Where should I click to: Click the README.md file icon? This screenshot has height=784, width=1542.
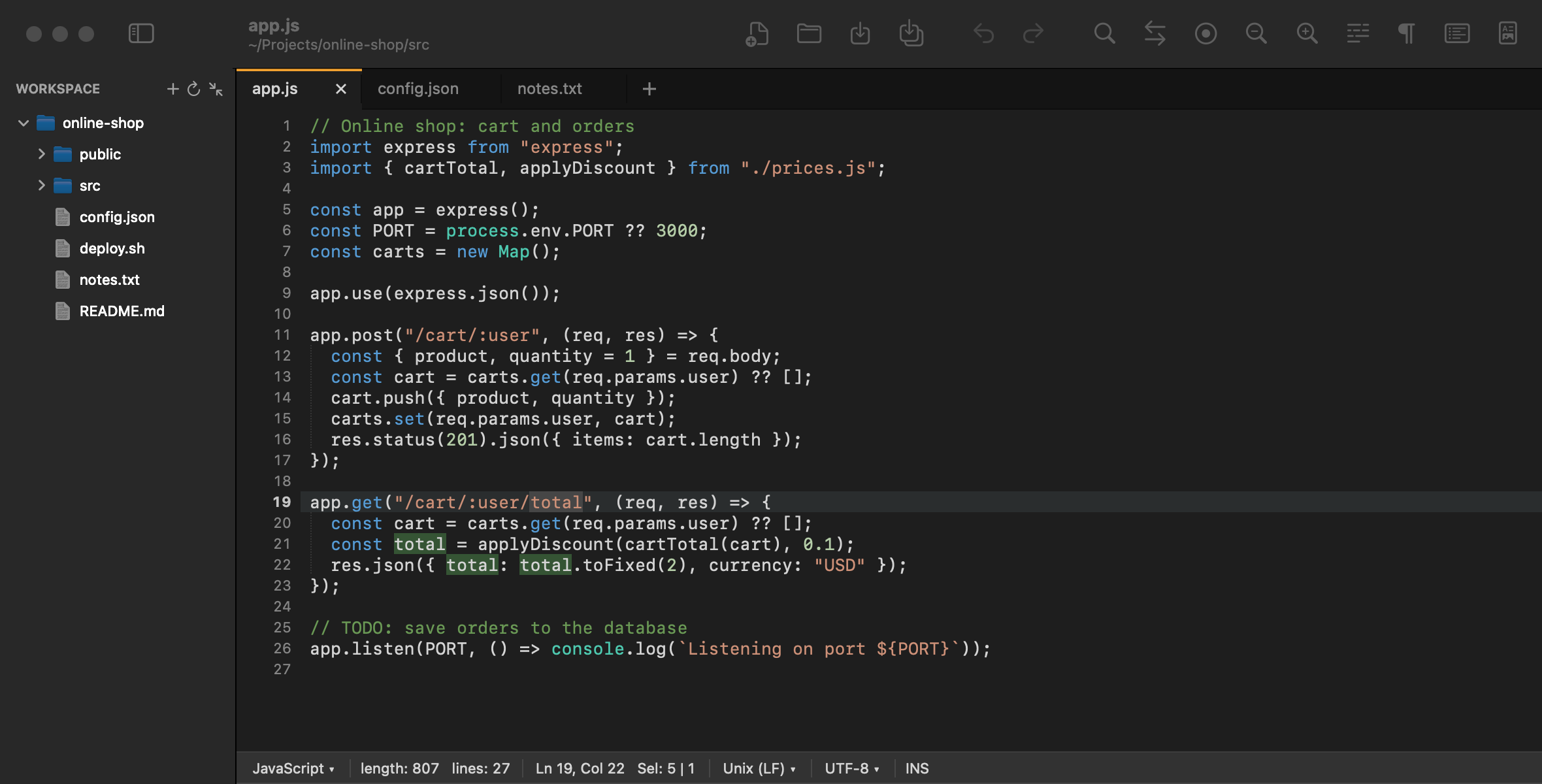[x=63, y=311]
